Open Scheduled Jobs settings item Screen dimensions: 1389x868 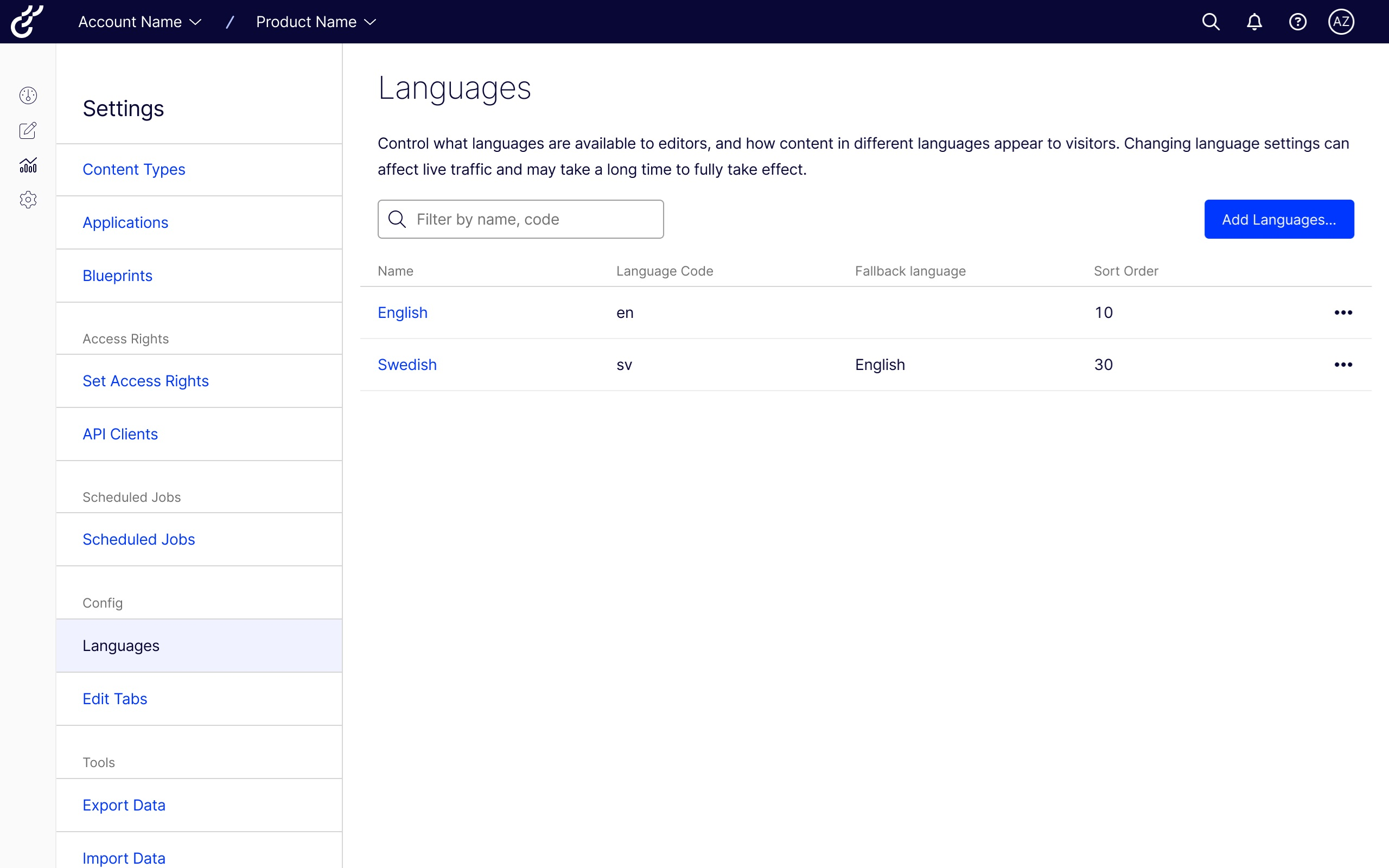click(x=139, y=539)
